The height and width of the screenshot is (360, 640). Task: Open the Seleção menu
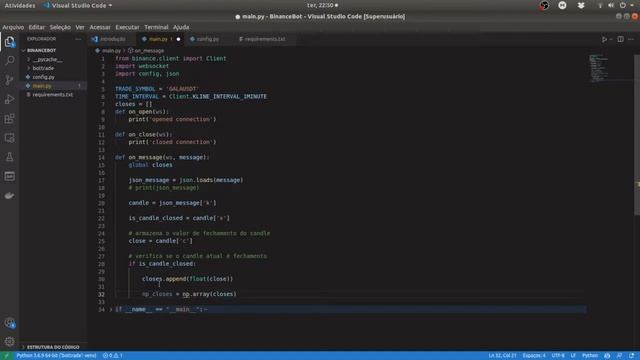point(60,27)
